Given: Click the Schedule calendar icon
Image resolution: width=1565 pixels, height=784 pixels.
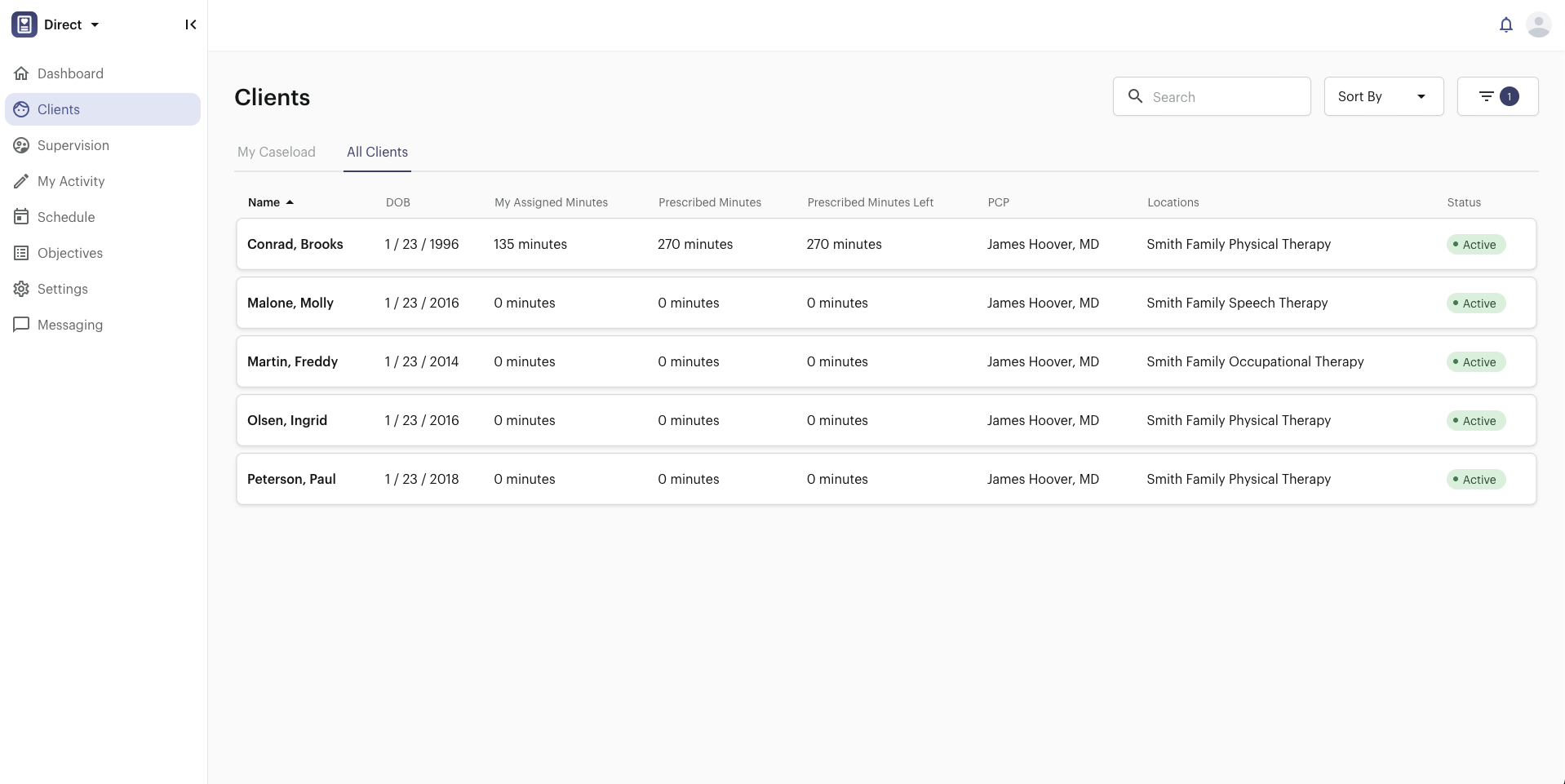Looking at the screenshot, I should (21, 217).
